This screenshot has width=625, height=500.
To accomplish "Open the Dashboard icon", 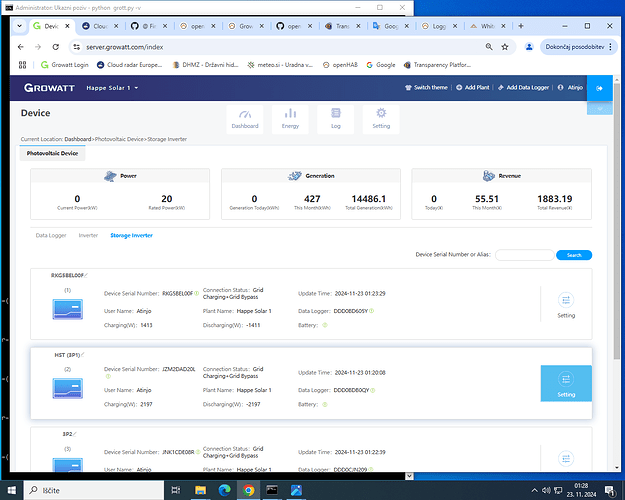I will click(244, 118).
